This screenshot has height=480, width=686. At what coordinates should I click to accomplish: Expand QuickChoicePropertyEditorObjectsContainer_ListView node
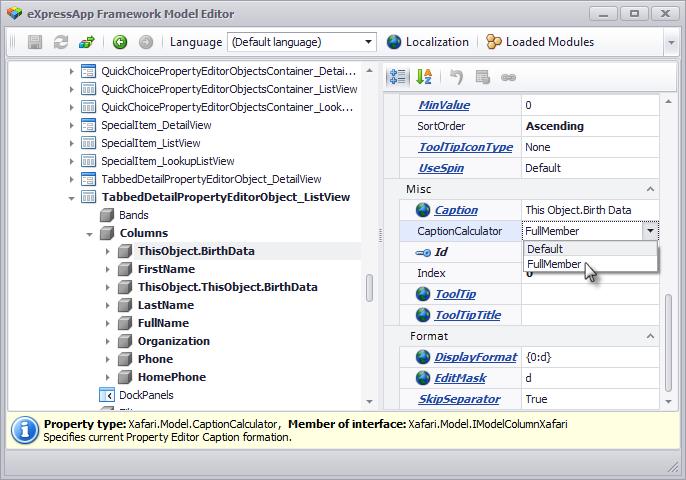point(71,89)
